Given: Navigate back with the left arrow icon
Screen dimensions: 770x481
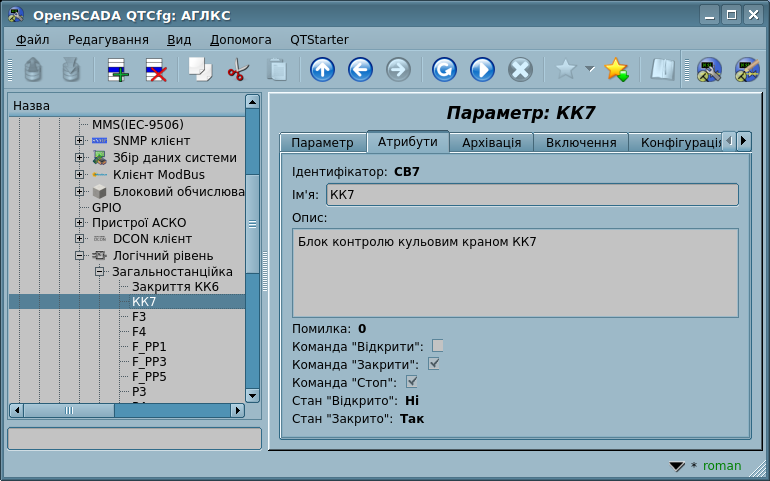Looking at the screenshot, I should 360,70.
